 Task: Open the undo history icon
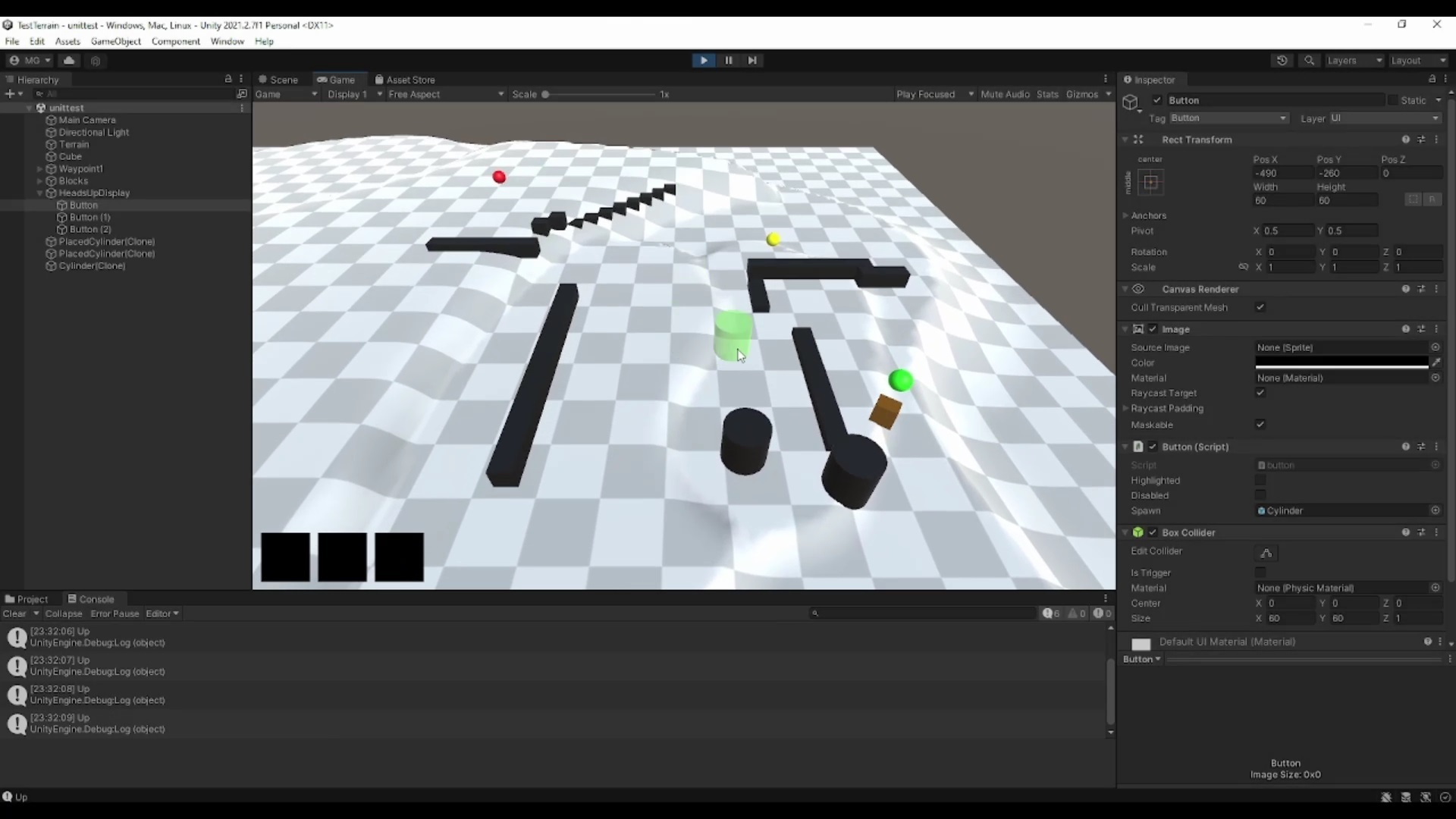[x=1282, y=61]
